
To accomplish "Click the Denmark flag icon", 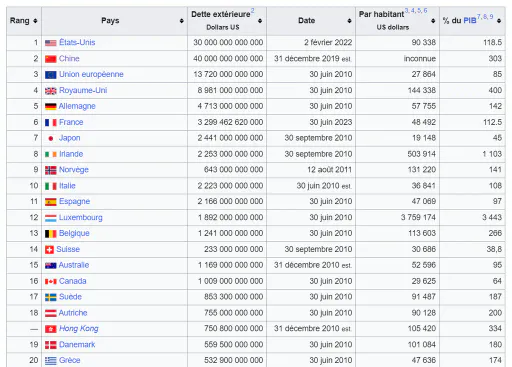I will click(x=51, y=345).
